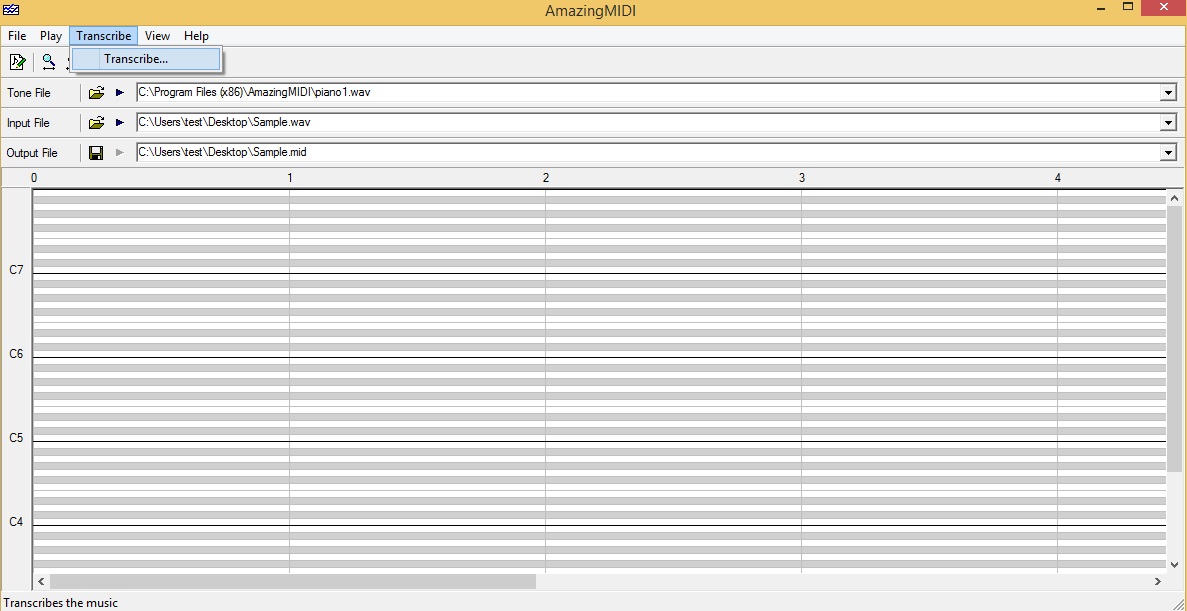This screenshot has height=611, width=1187.
Task: Click the C4 note label
Action: point(16,522)
